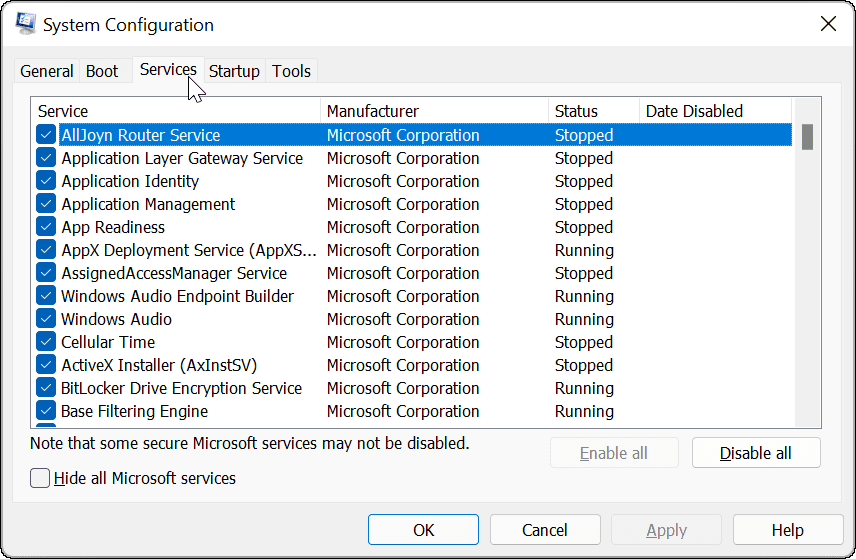Screen dimensions: 856x559
Task: Switch to the General tab
Action: [x=47, y=71]
